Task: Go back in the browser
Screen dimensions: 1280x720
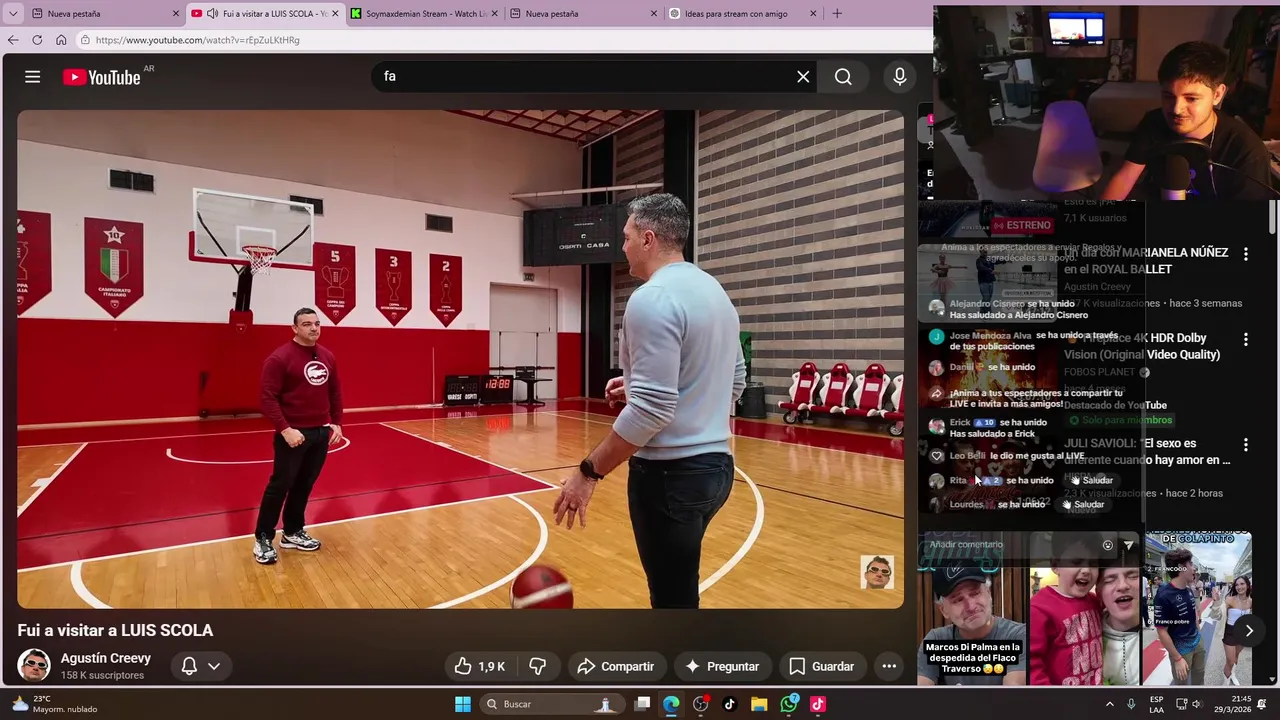Action: pos(13,40)
